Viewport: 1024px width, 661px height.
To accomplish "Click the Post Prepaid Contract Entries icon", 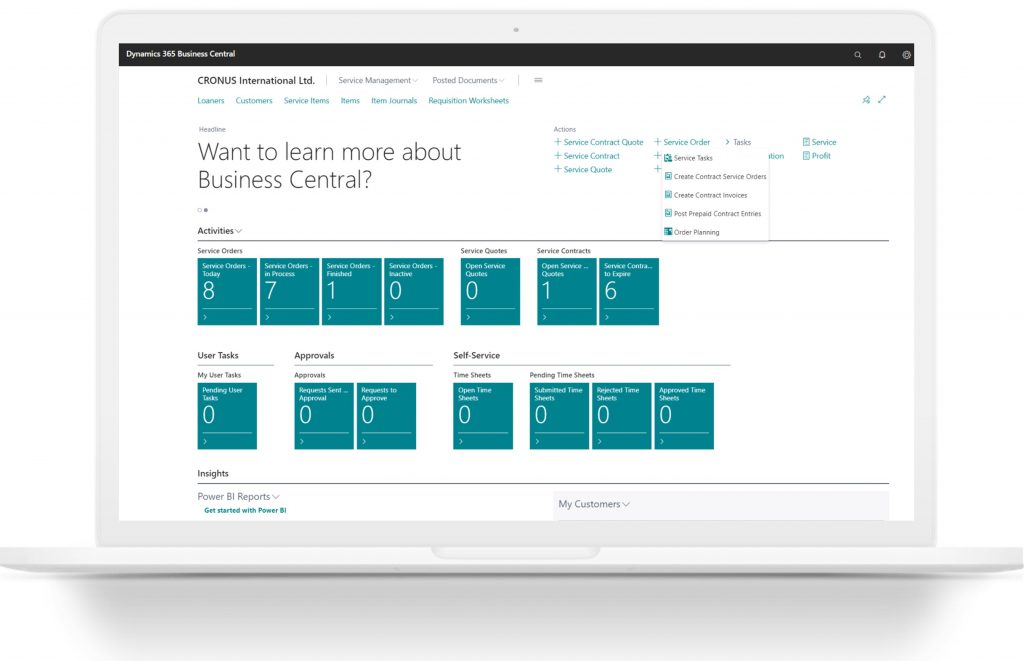I will [x=668, y=213].
